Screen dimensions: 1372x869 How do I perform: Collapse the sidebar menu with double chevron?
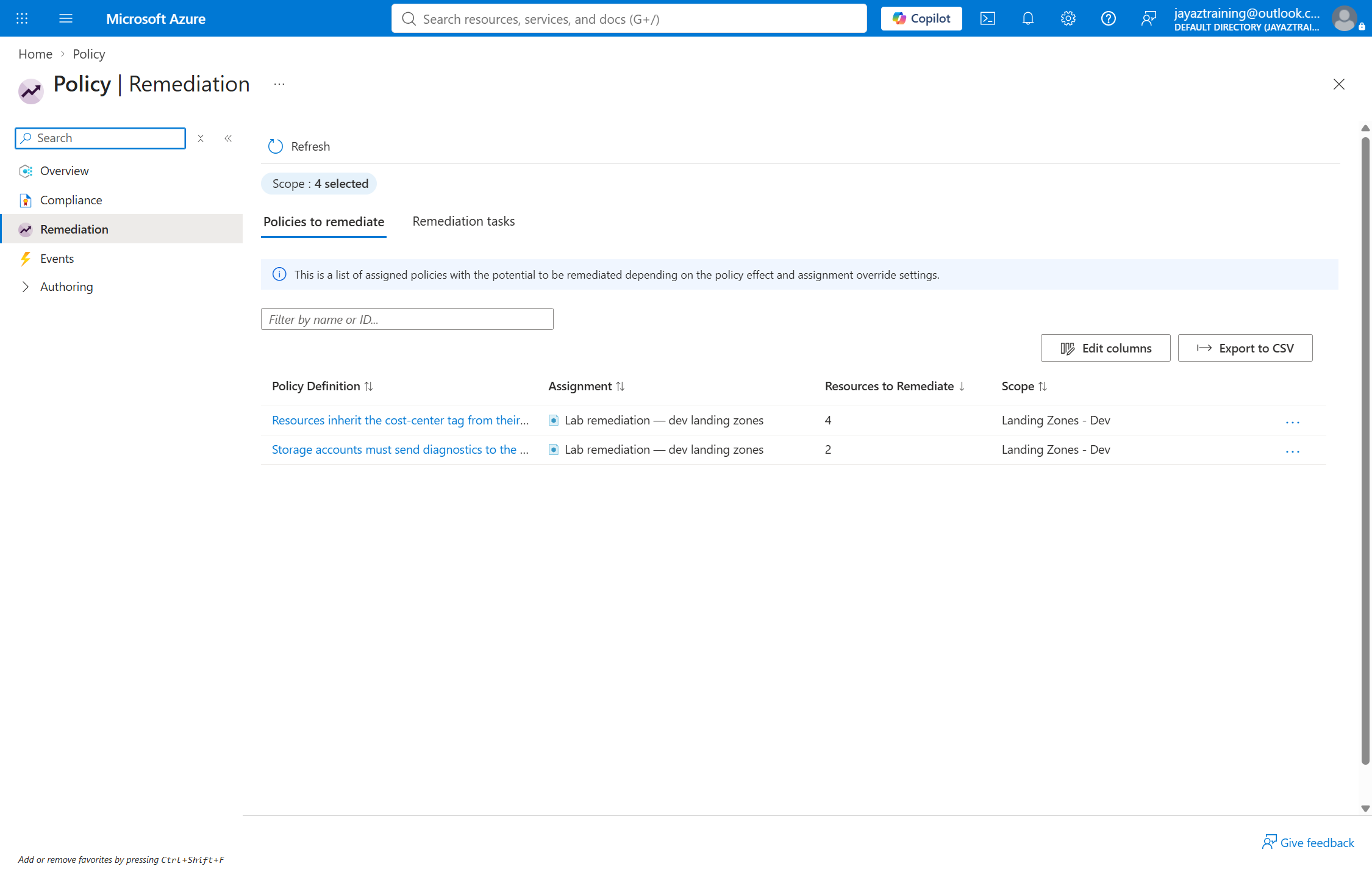pos(228,138)
